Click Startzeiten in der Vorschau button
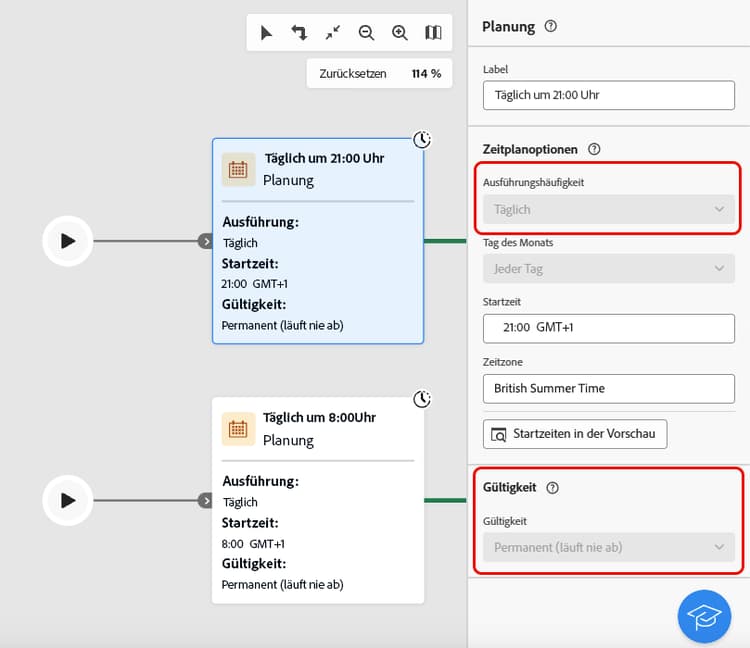The height and width of the screenshot is (648, 750). 575,434
